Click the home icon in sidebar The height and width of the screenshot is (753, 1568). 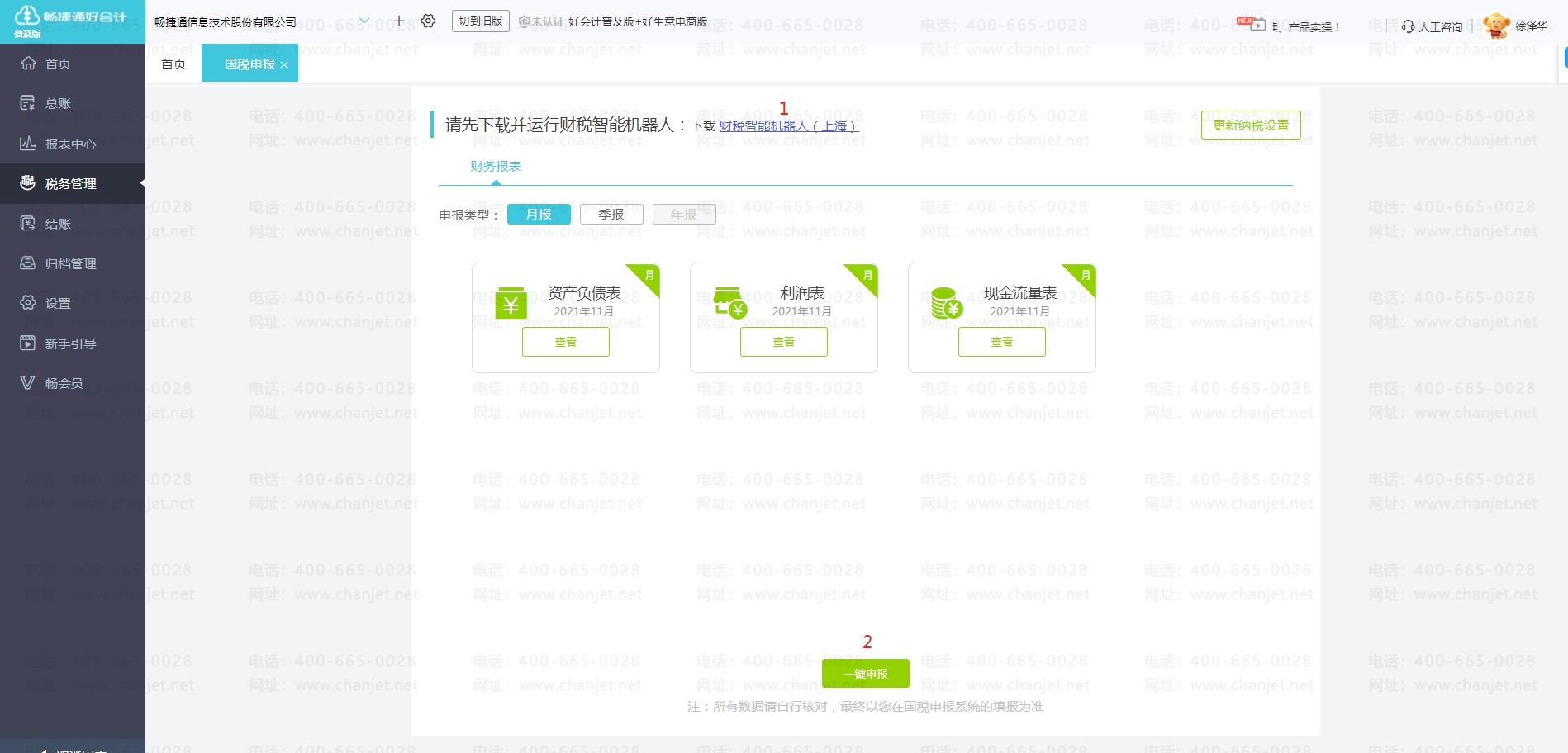click(28, 64)
